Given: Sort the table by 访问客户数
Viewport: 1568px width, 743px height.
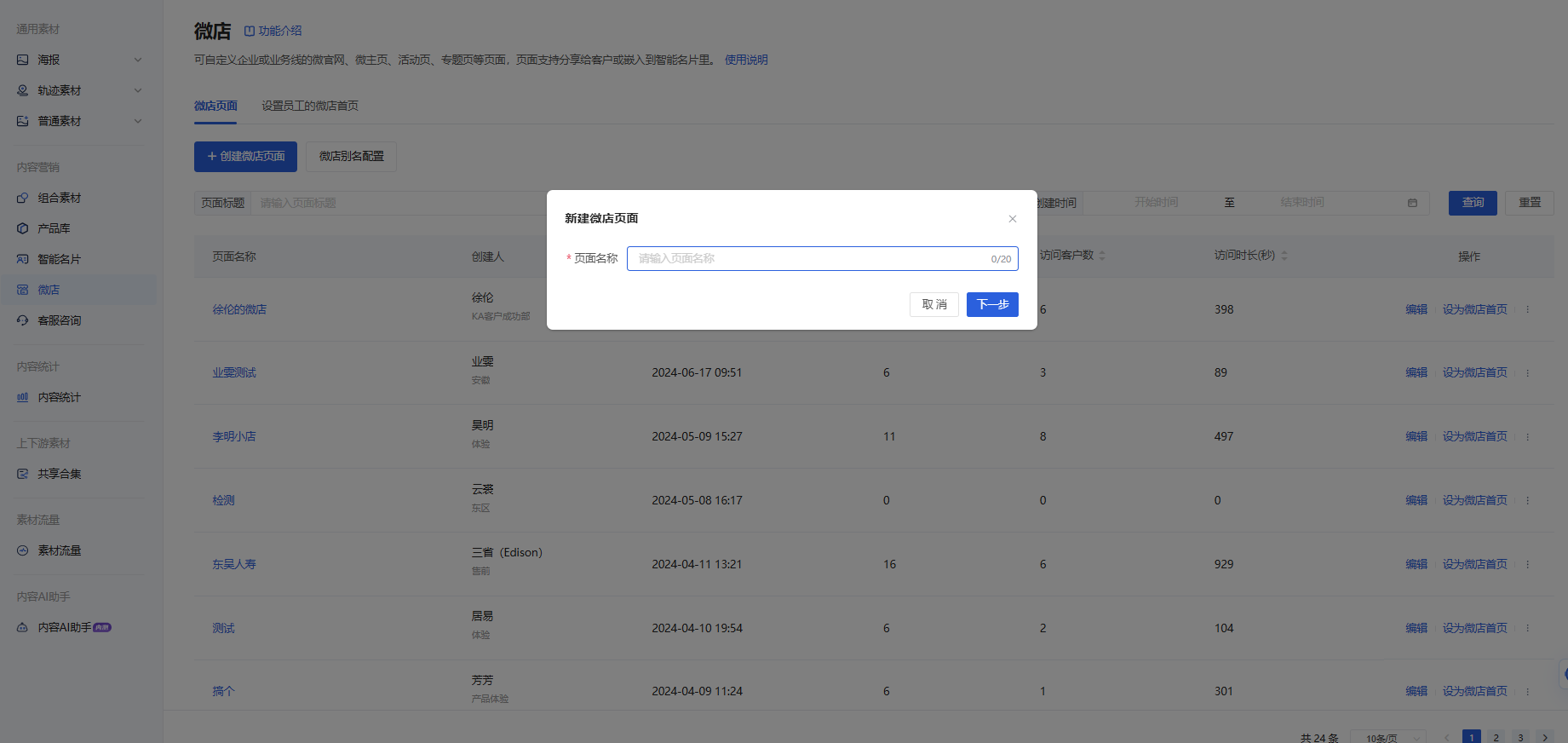Looking at the screenshot, I should coord(1102,256).
